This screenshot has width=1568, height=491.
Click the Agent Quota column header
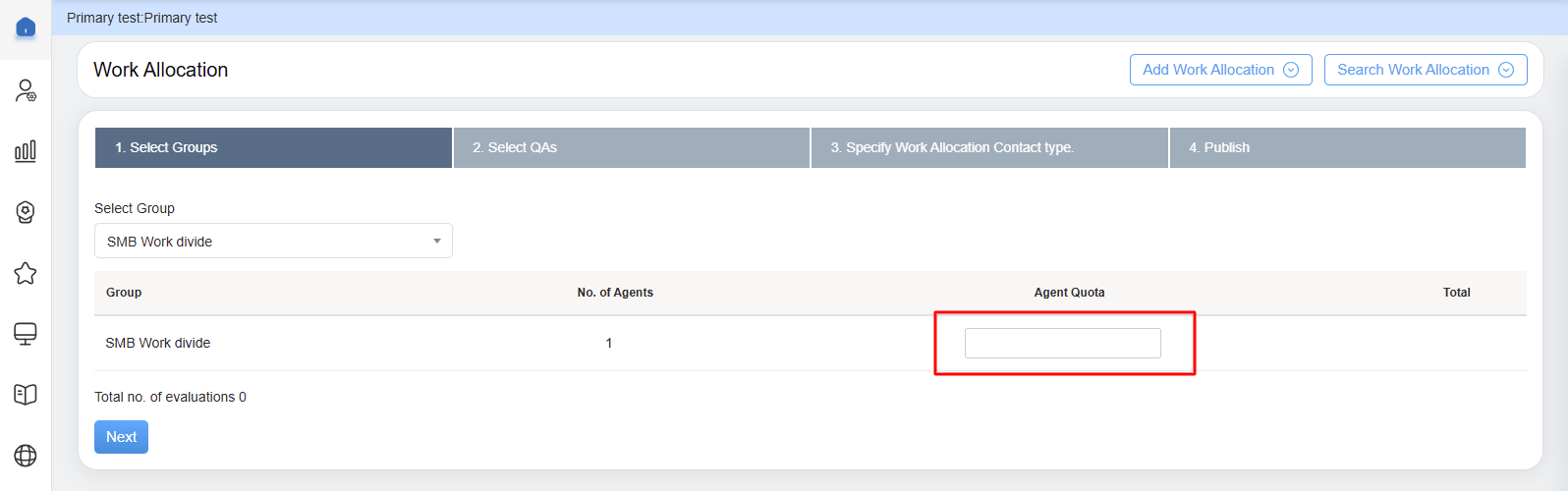coord(1069,293)
